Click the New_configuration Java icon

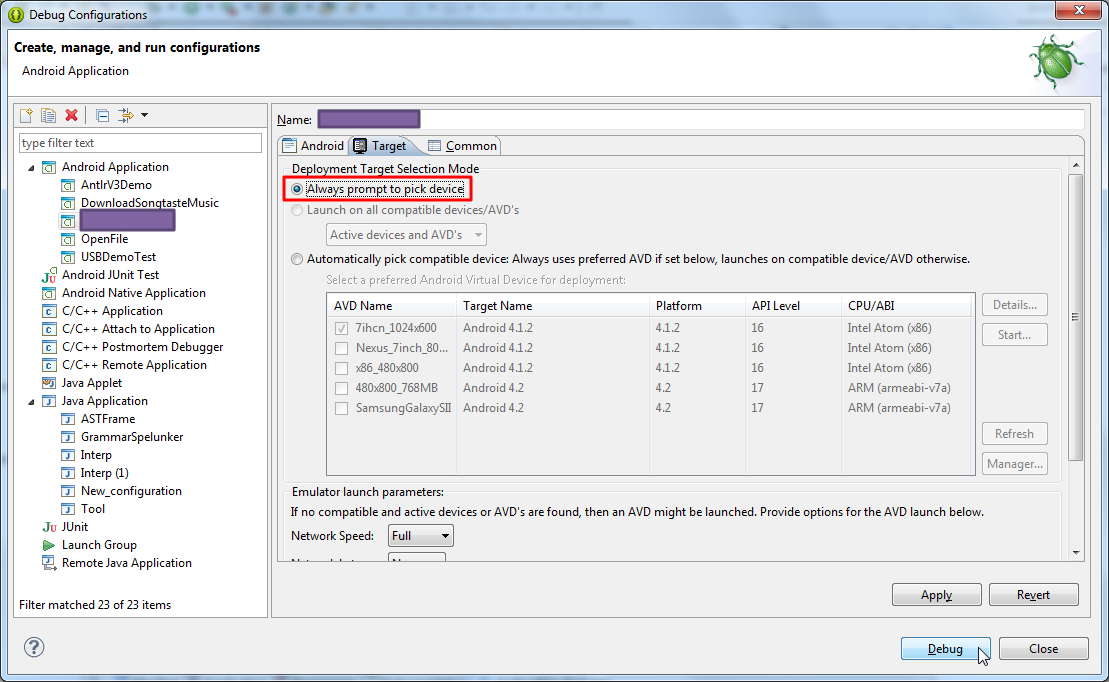(68, 492)
